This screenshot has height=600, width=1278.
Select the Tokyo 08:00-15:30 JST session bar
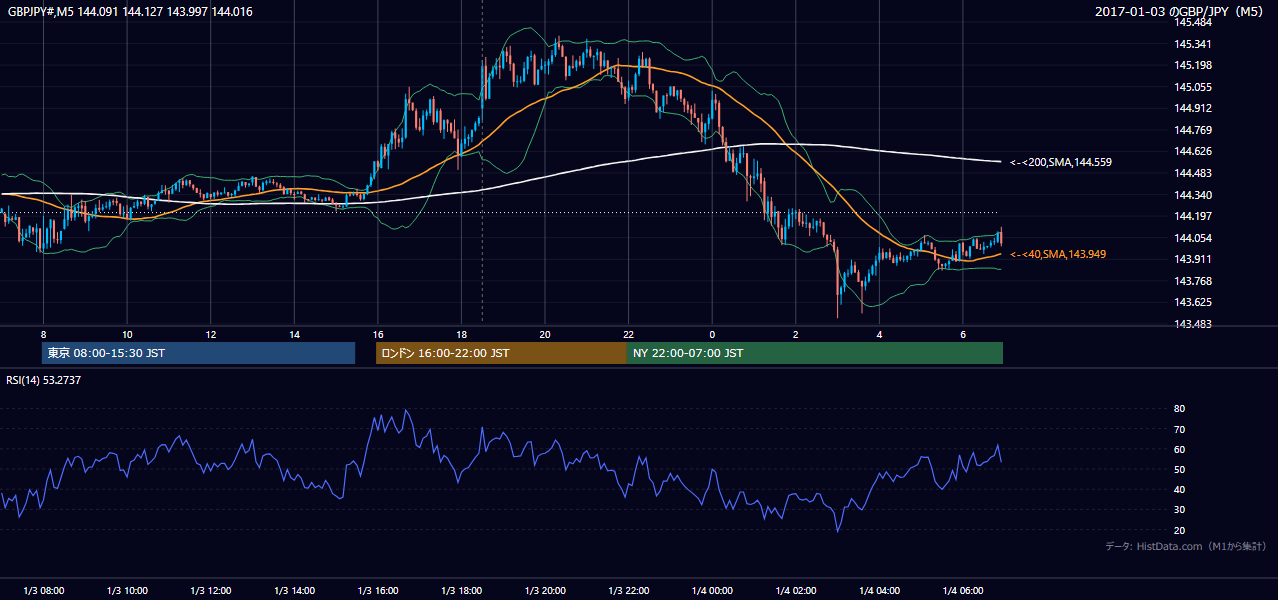pyautogui.click(x=198, y=353)
